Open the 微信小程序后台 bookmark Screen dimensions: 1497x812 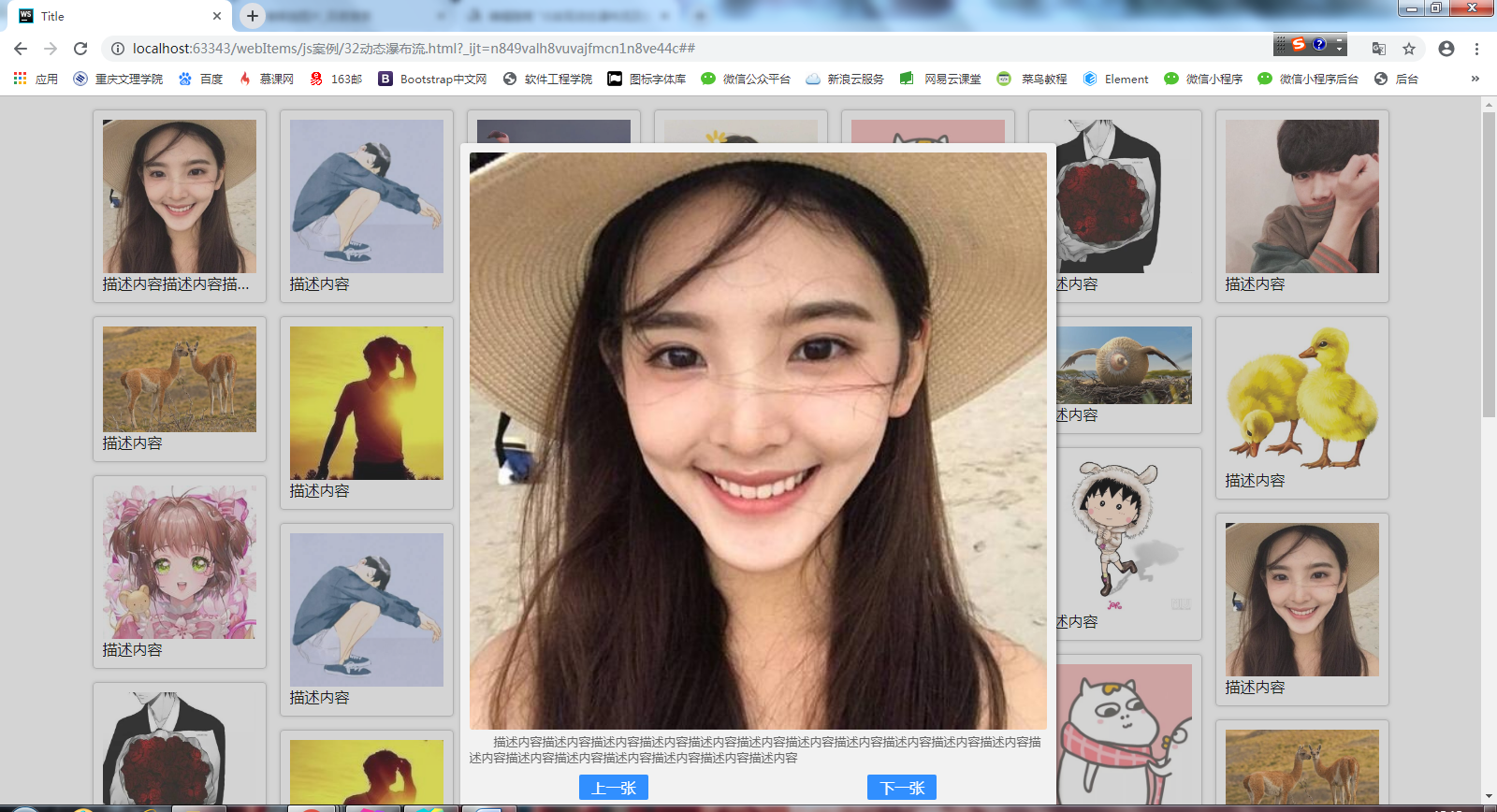pos(1308,80)
